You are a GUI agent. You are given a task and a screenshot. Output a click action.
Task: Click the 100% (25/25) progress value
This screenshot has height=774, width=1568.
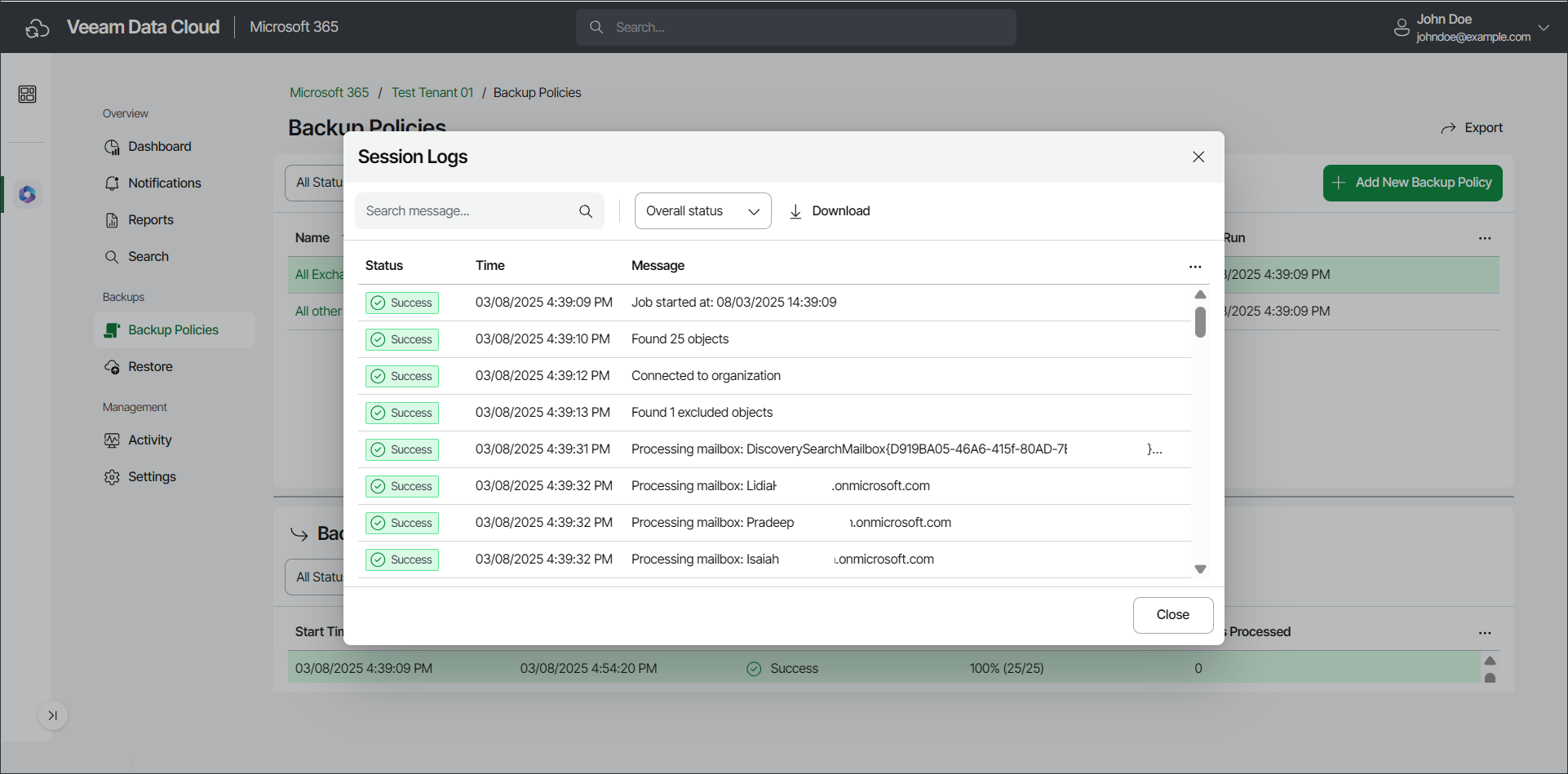(x=1007, y=669)
